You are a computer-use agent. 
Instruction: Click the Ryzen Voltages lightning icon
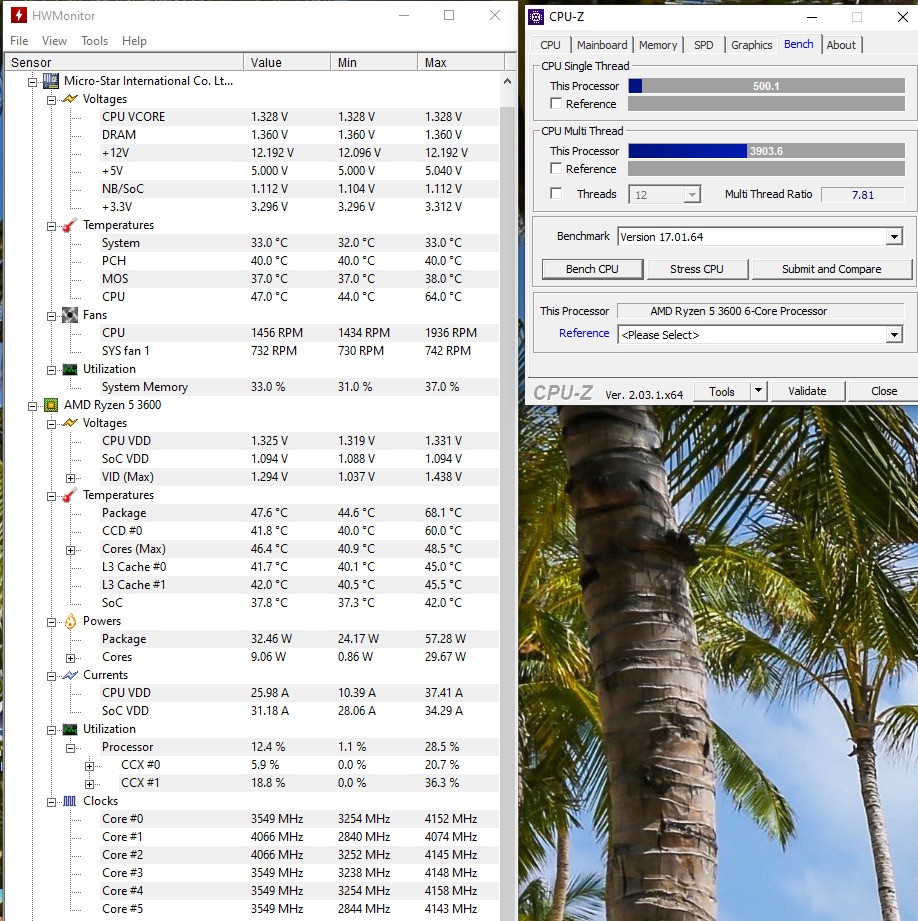[x=70, y=423]
